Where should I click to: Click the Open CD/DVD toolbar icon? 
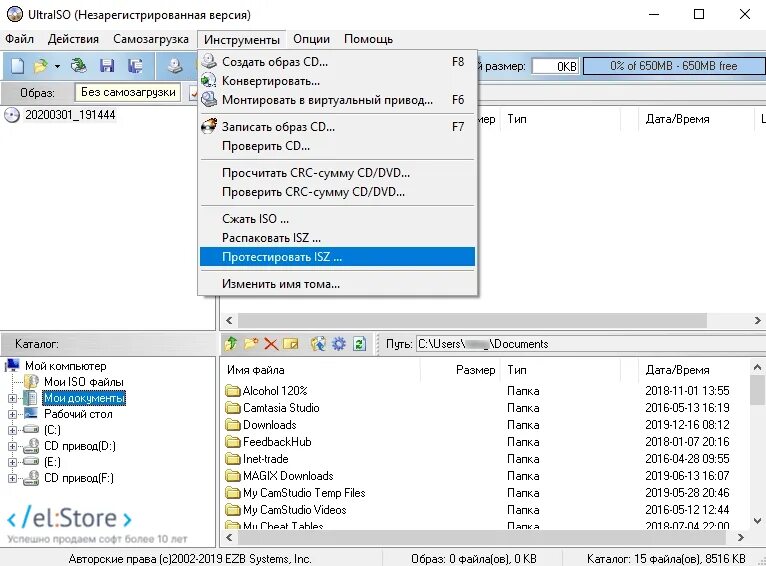tap(78, 65)
